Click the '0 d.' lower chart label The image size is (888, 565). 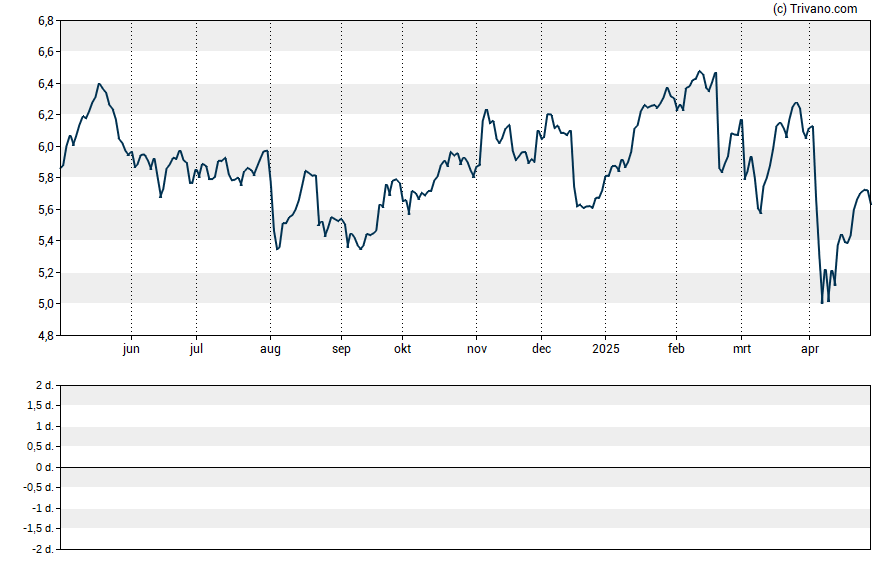coord(44,468)
